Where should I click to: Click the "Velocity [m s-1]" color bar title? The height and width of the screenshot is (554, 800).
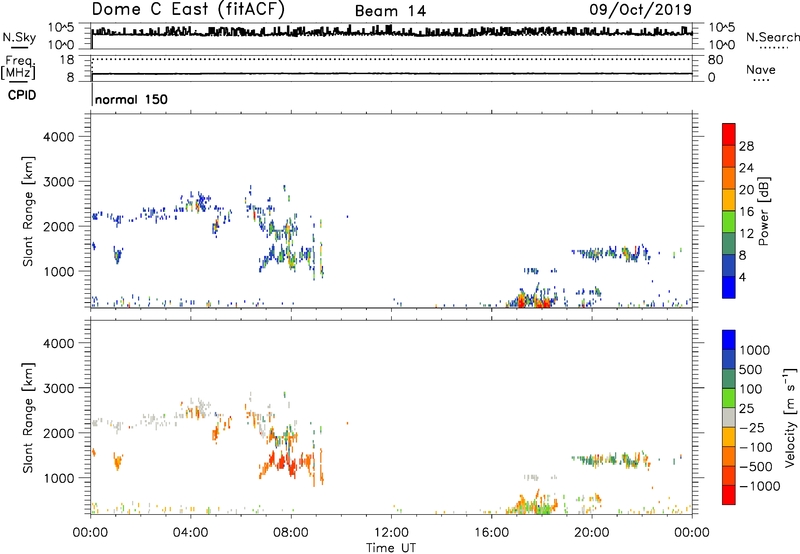point(790,417)
